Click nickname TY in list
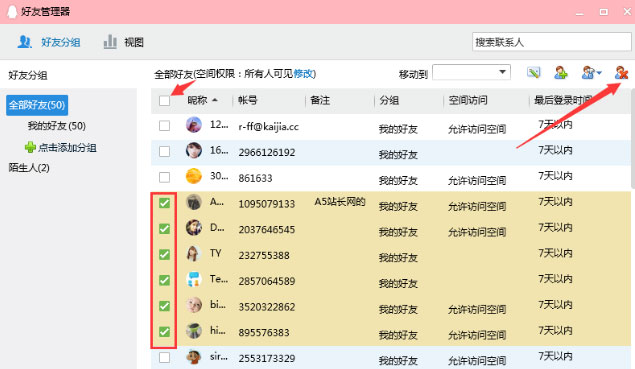The image size is (635, 369). 215,253
